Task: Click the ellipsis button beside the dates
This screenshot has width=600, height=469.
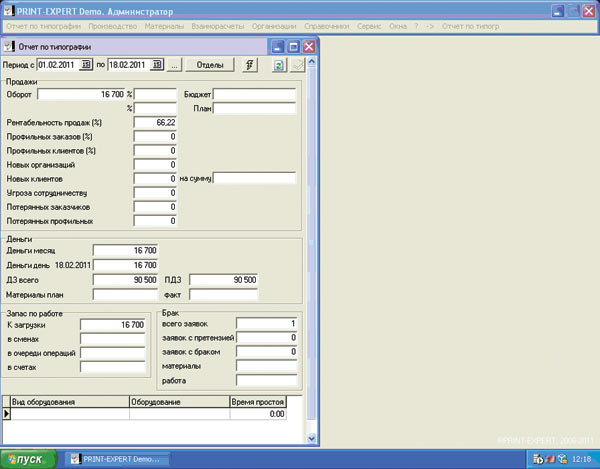Action: tap(174, 65)
